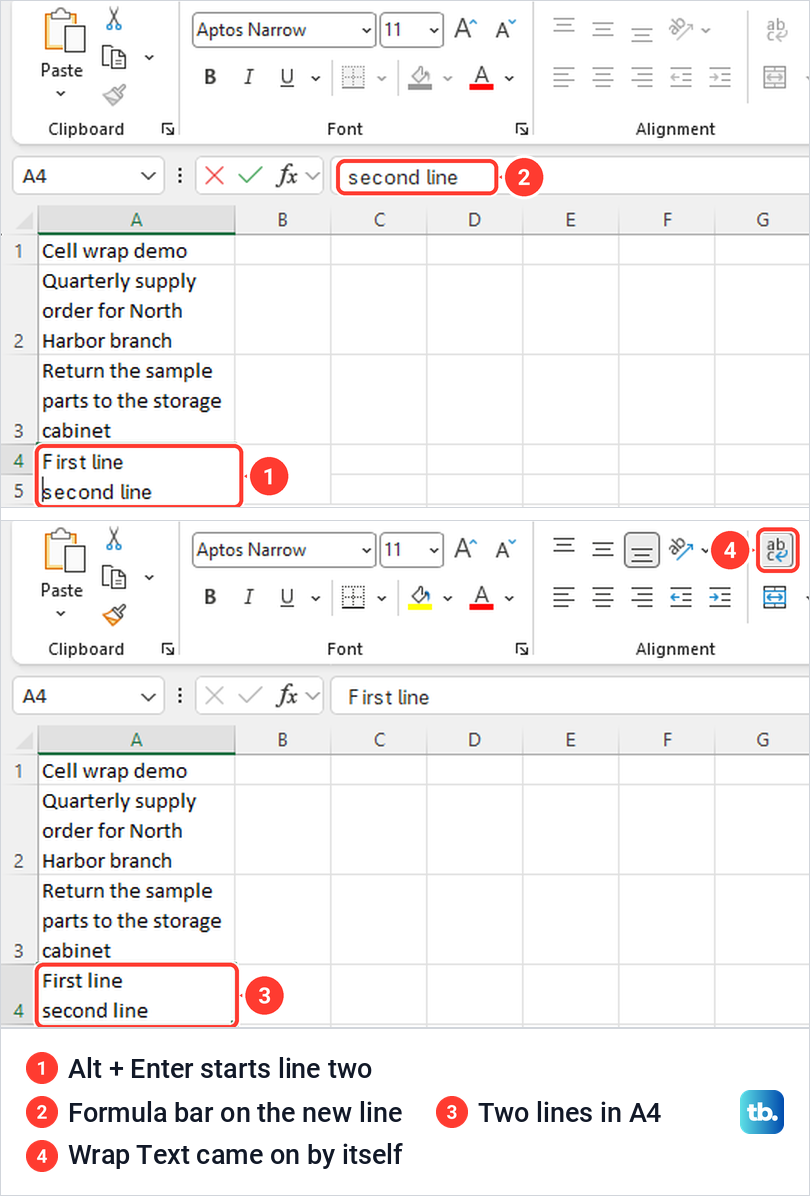The image size is (810, 1196).
Task: Click red Font Color A in upper ribbon
Action: [481, 77]
